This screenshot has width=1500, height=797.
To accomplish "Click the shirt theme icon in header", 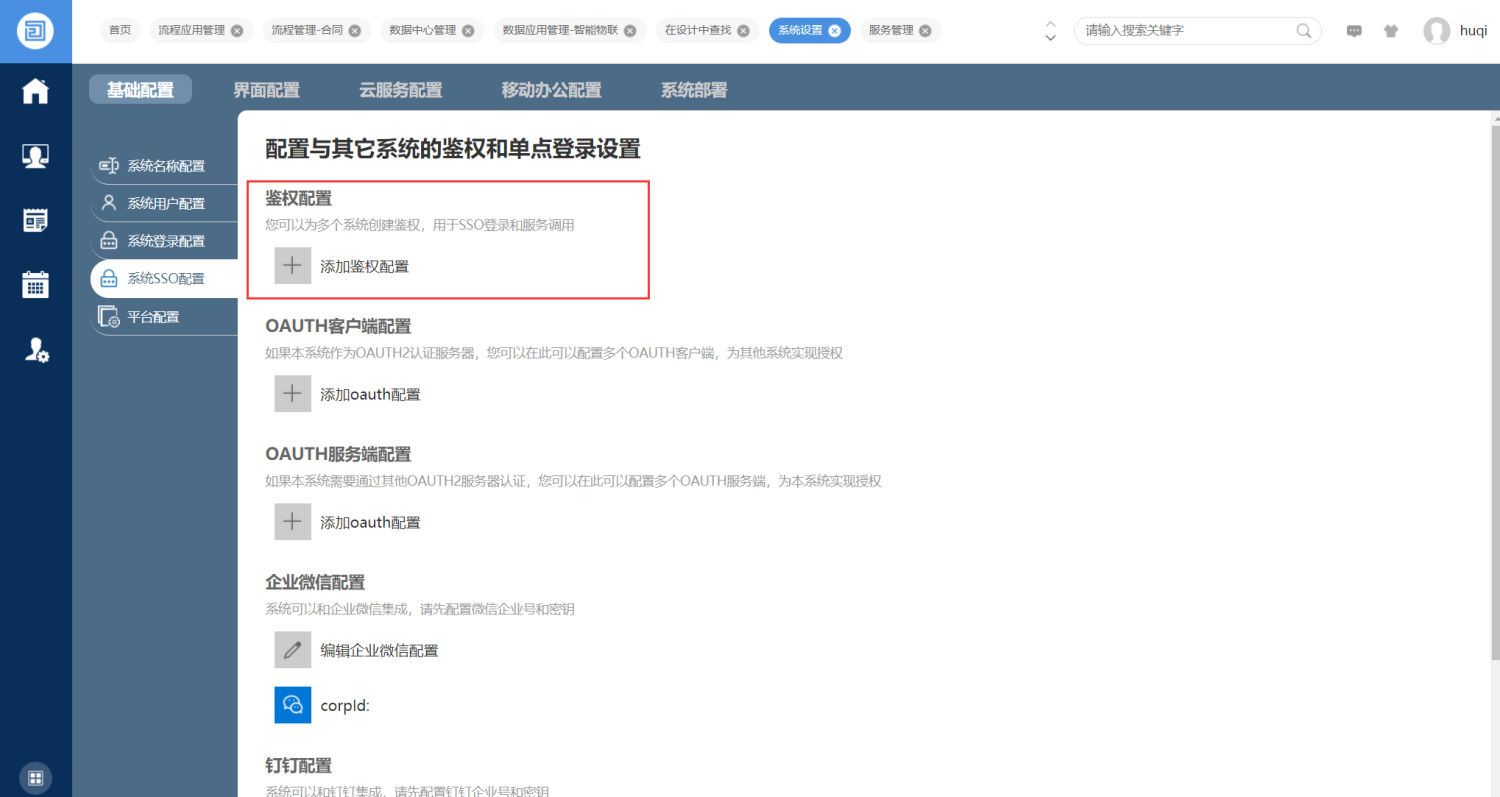I will [1391, 31].
